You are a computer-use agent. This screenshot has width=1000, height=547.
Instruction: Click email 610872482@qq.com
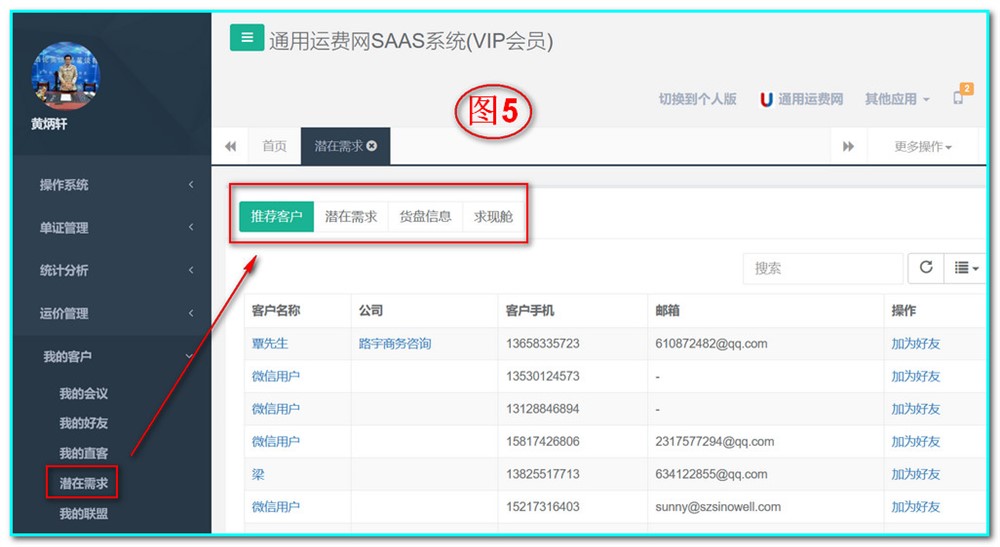711,344
